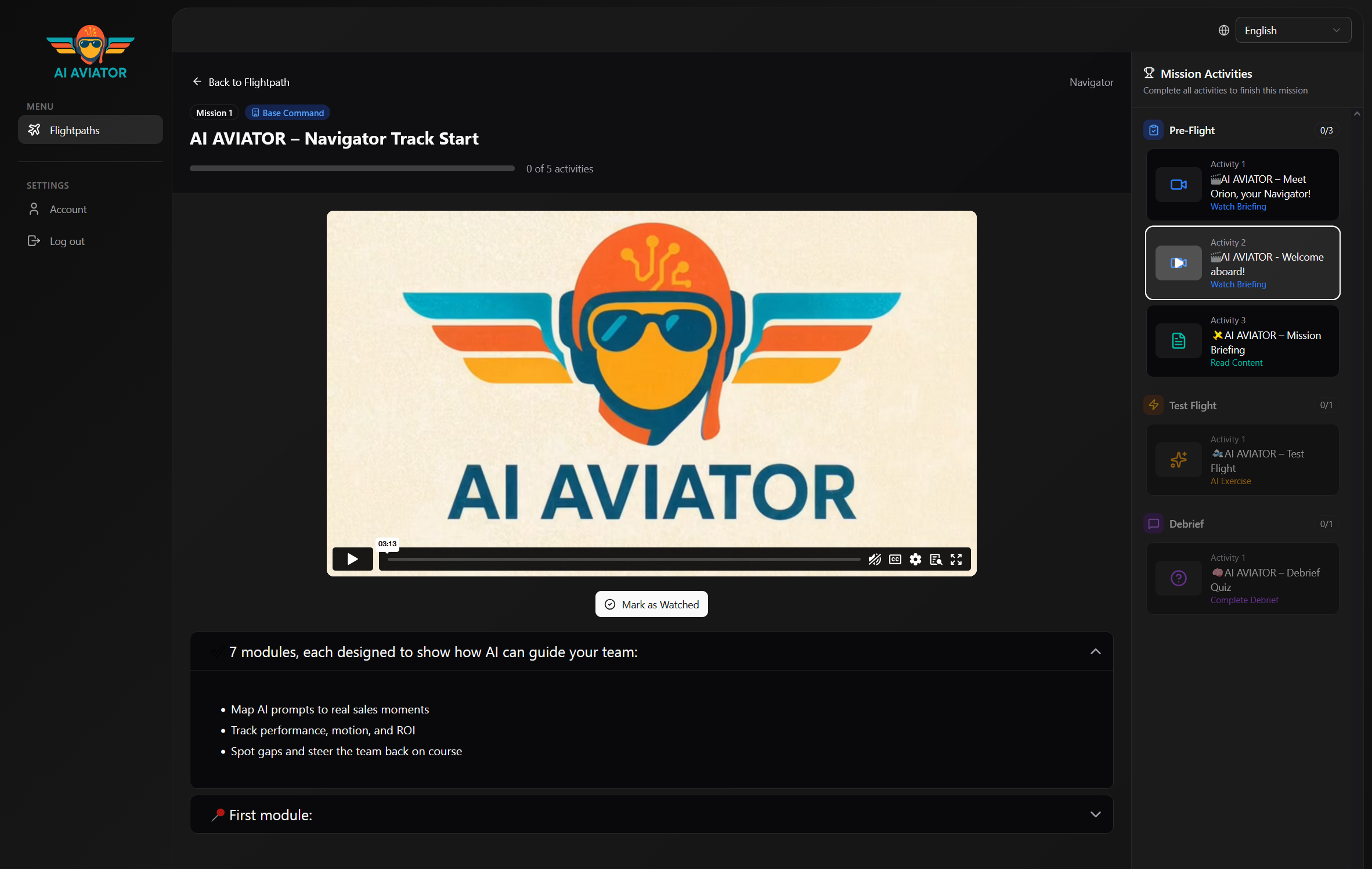
Task: Play the AI Aviator briefing video
Action: 352,558
